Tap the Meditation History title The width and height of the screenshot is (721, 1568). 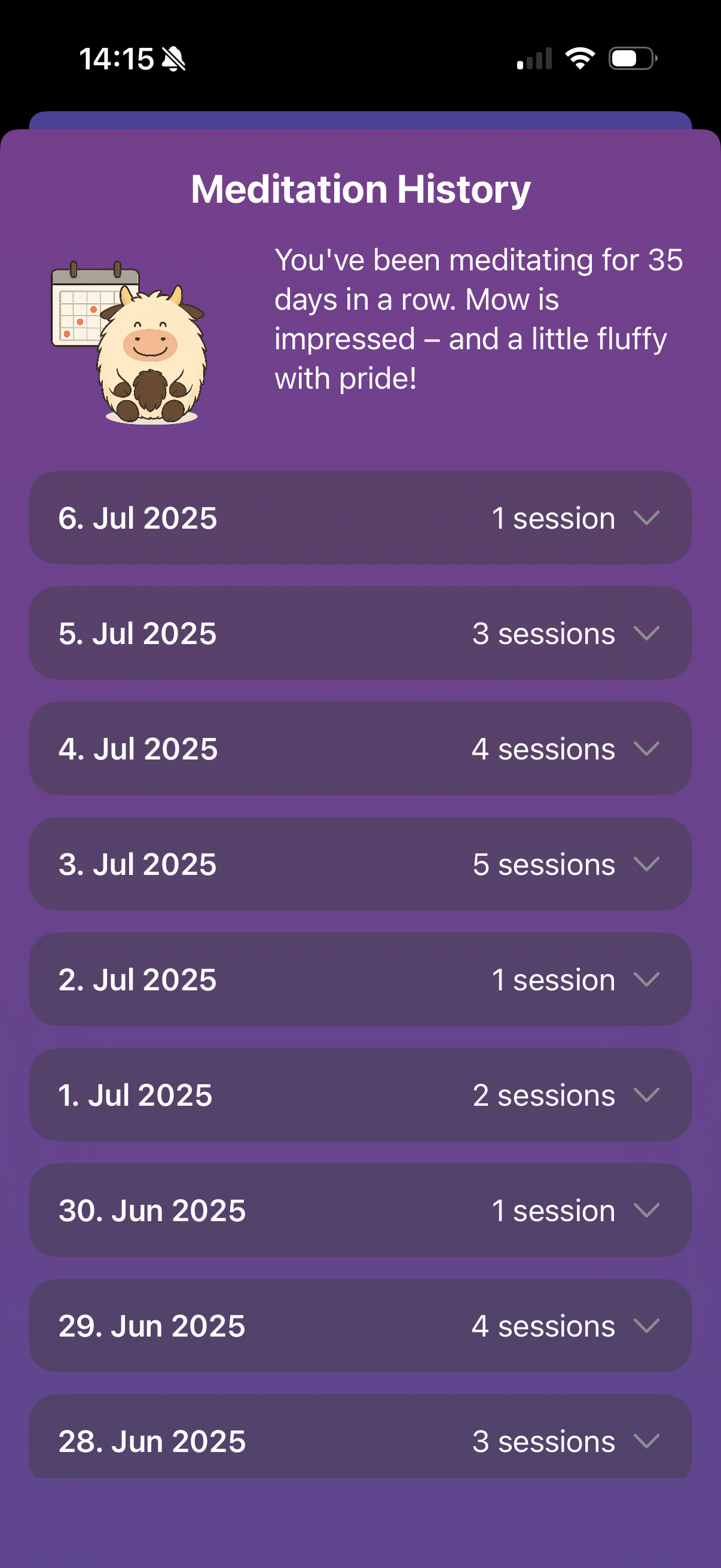click(x=361, y=190)
